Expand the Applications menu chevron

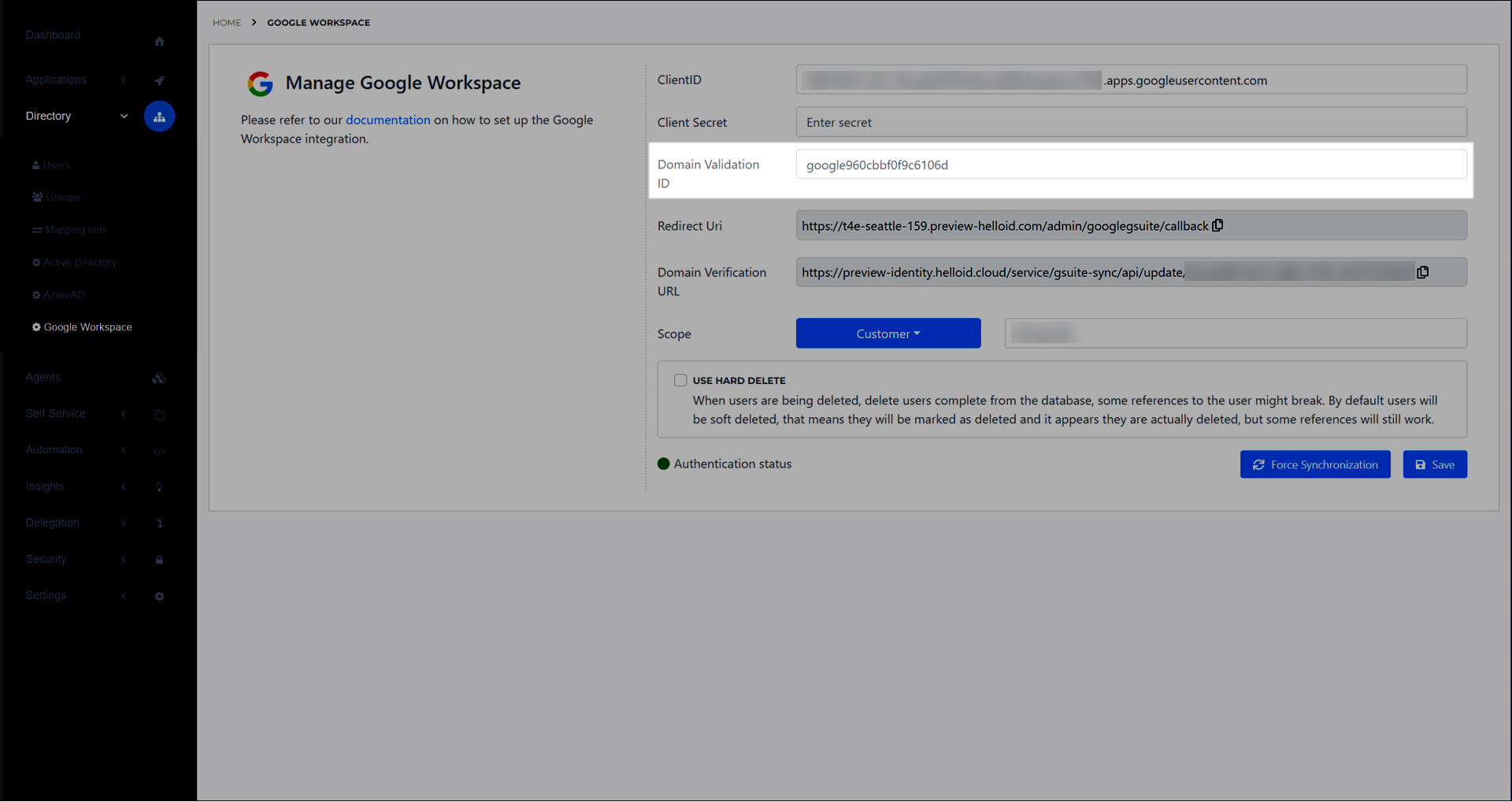pos(124,80)
